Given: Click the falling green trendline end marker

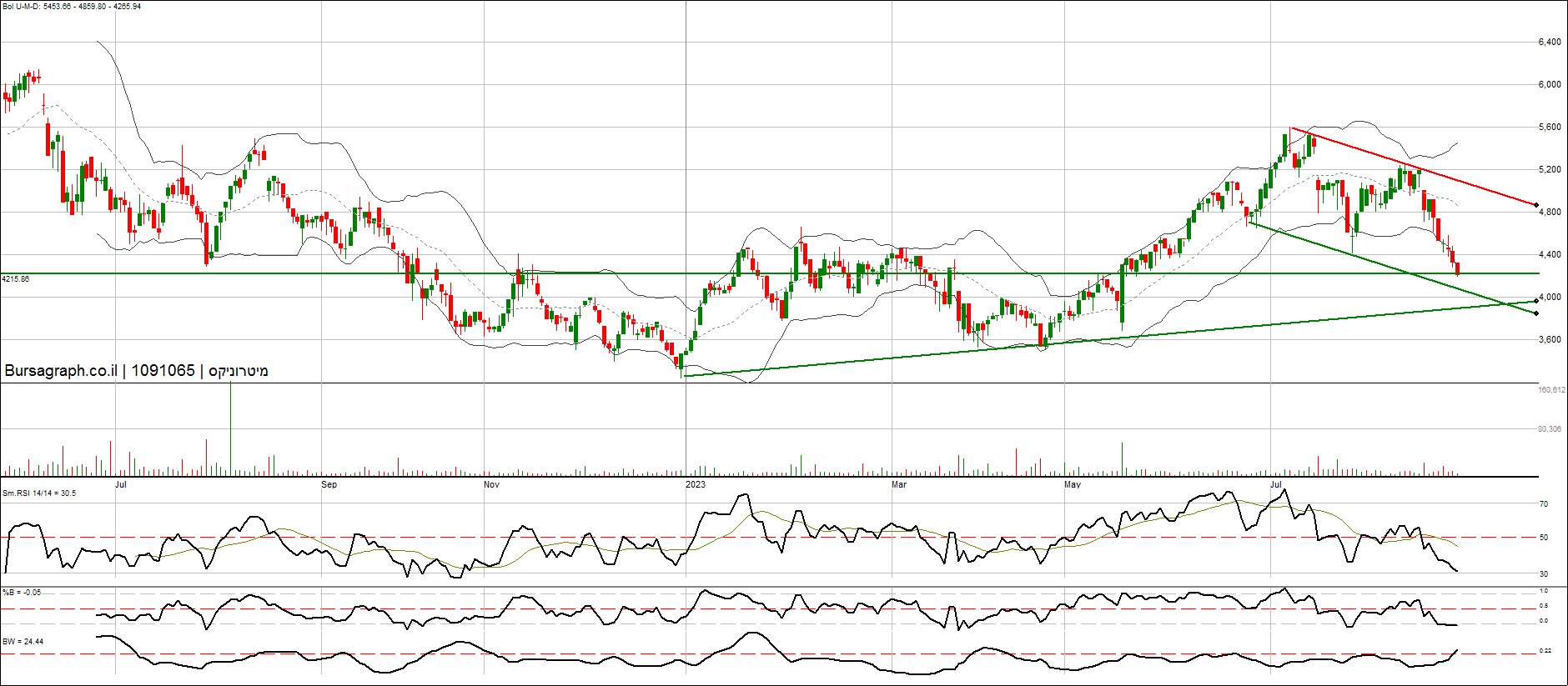Looking at the screenshot, I should pos(1536,313).
